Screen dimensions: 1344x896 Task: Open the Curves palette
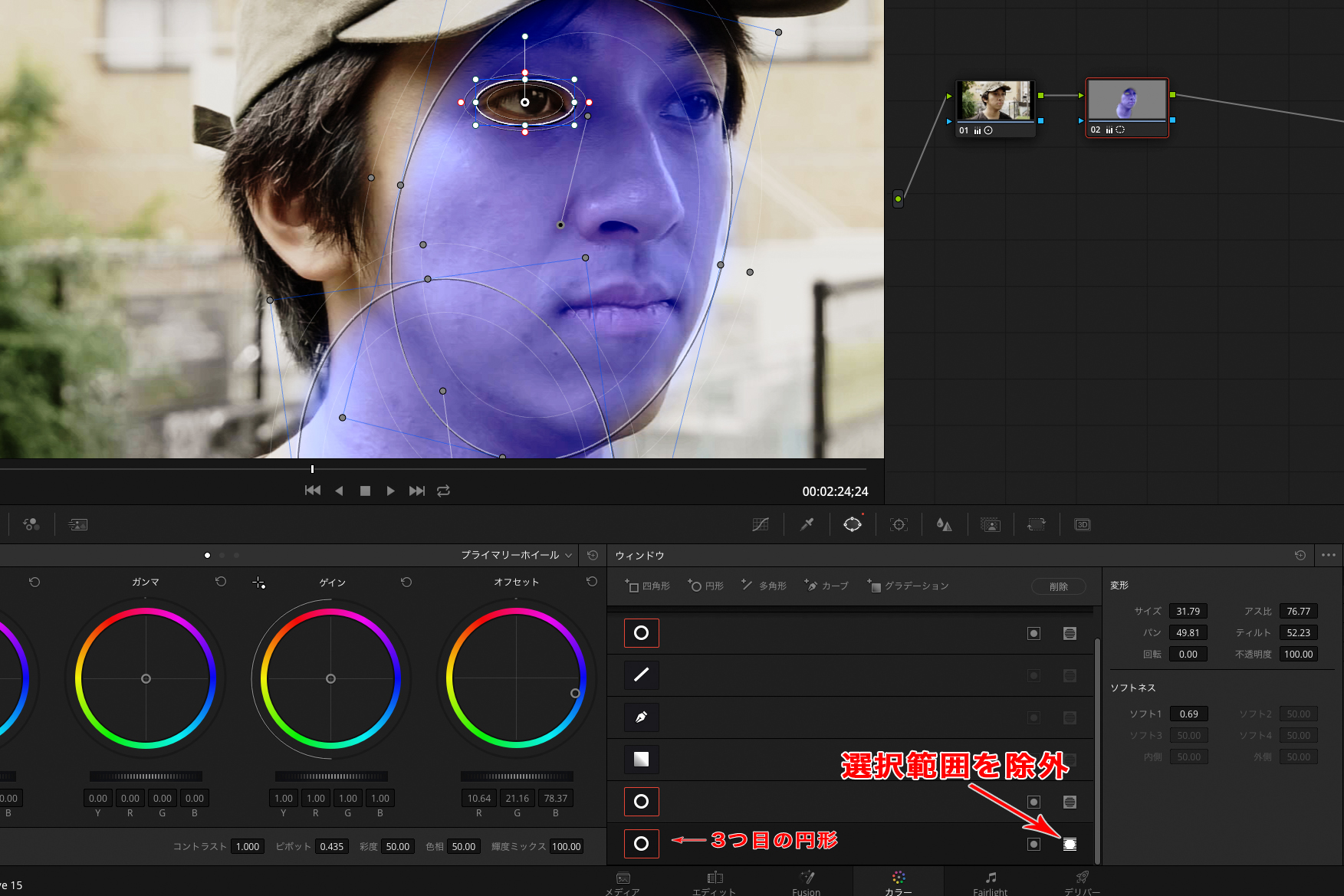tap(761, 525)
